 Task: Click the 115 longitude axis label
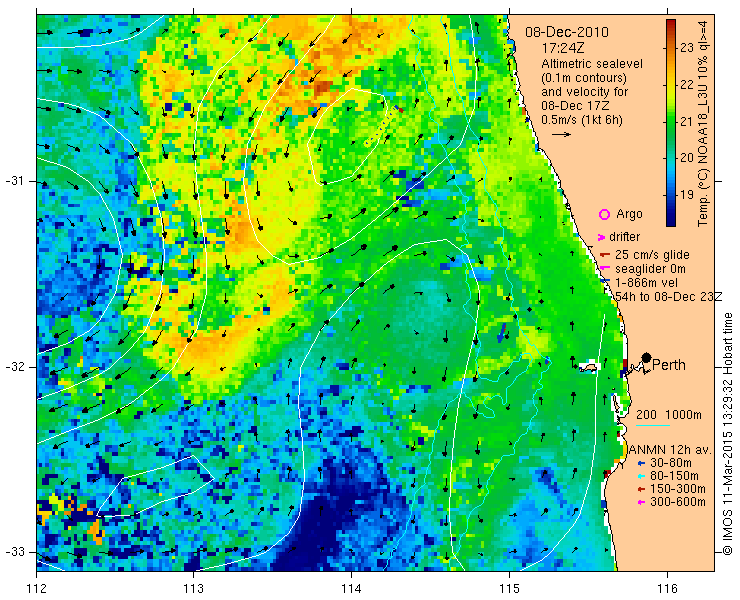tap(509, 588)
